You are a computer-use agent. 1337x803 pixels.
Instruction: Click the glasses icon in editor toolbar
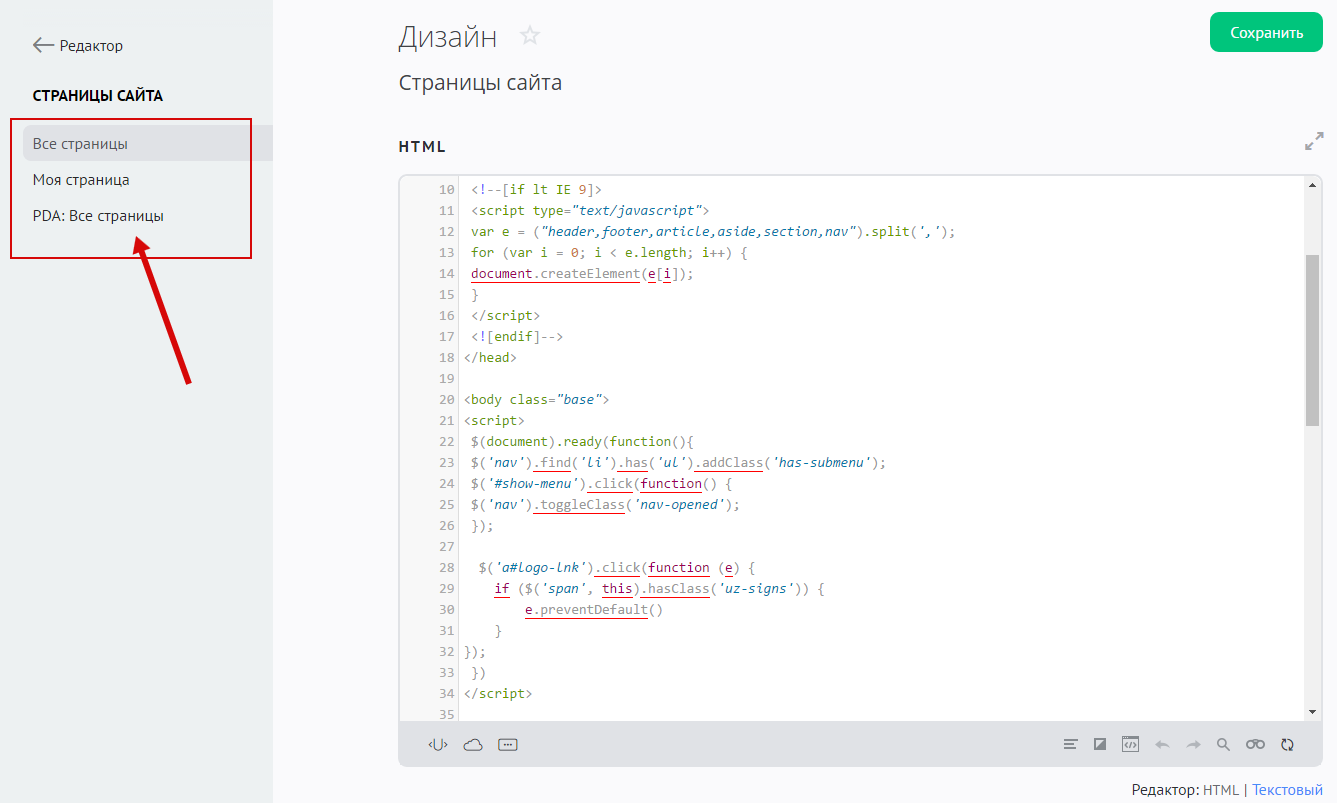click(1255, 745)
